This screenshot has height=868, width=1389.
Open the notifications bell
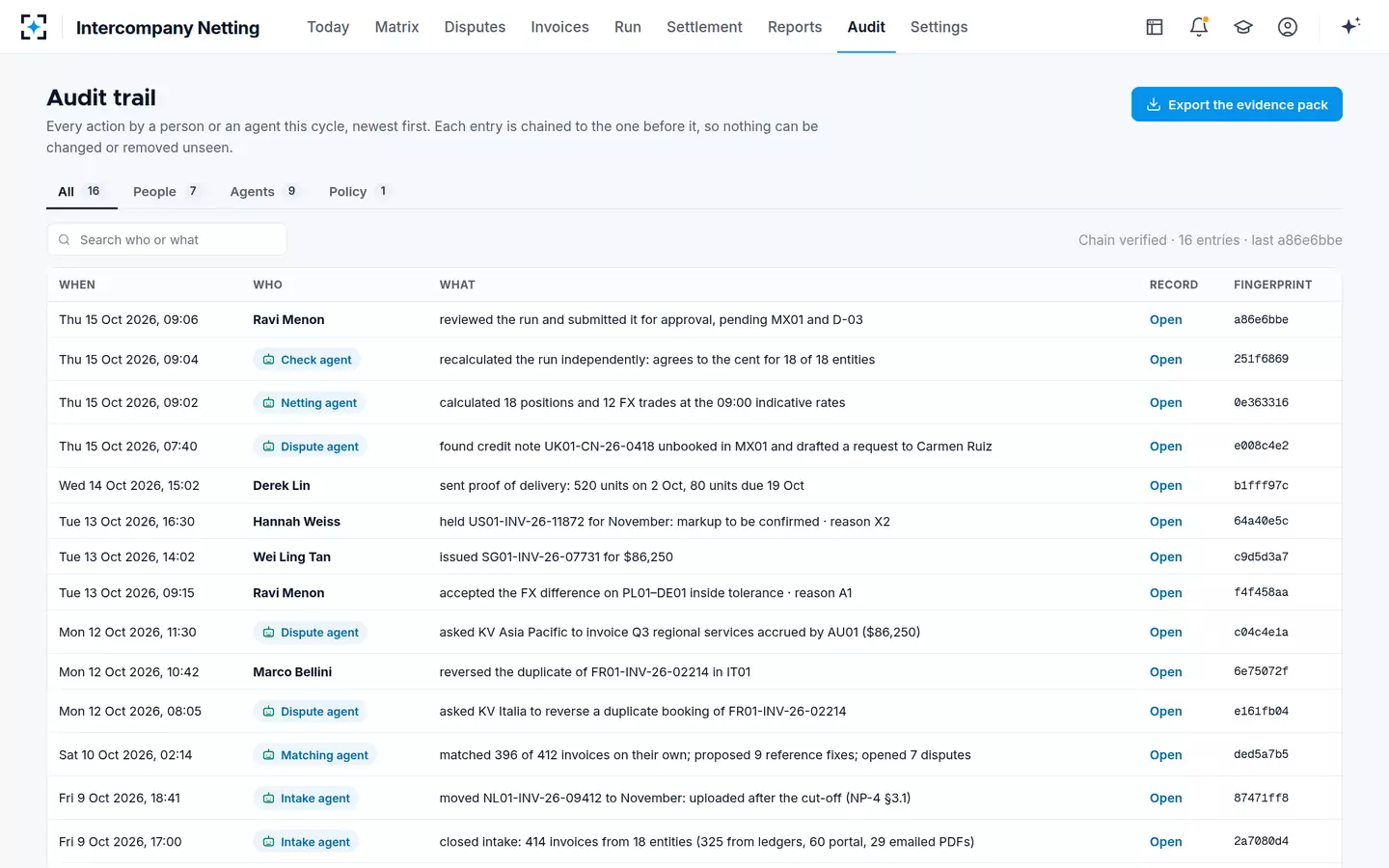coord(1199,27)
